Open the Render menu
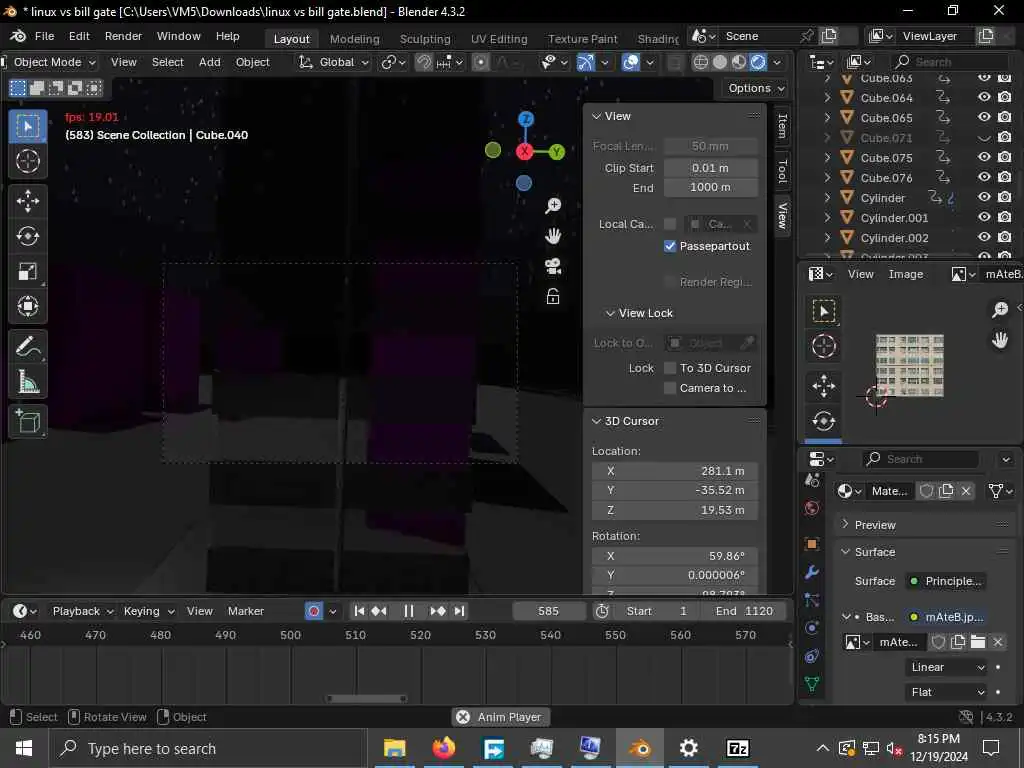The image size is (1024, 768). pos(123,36)
